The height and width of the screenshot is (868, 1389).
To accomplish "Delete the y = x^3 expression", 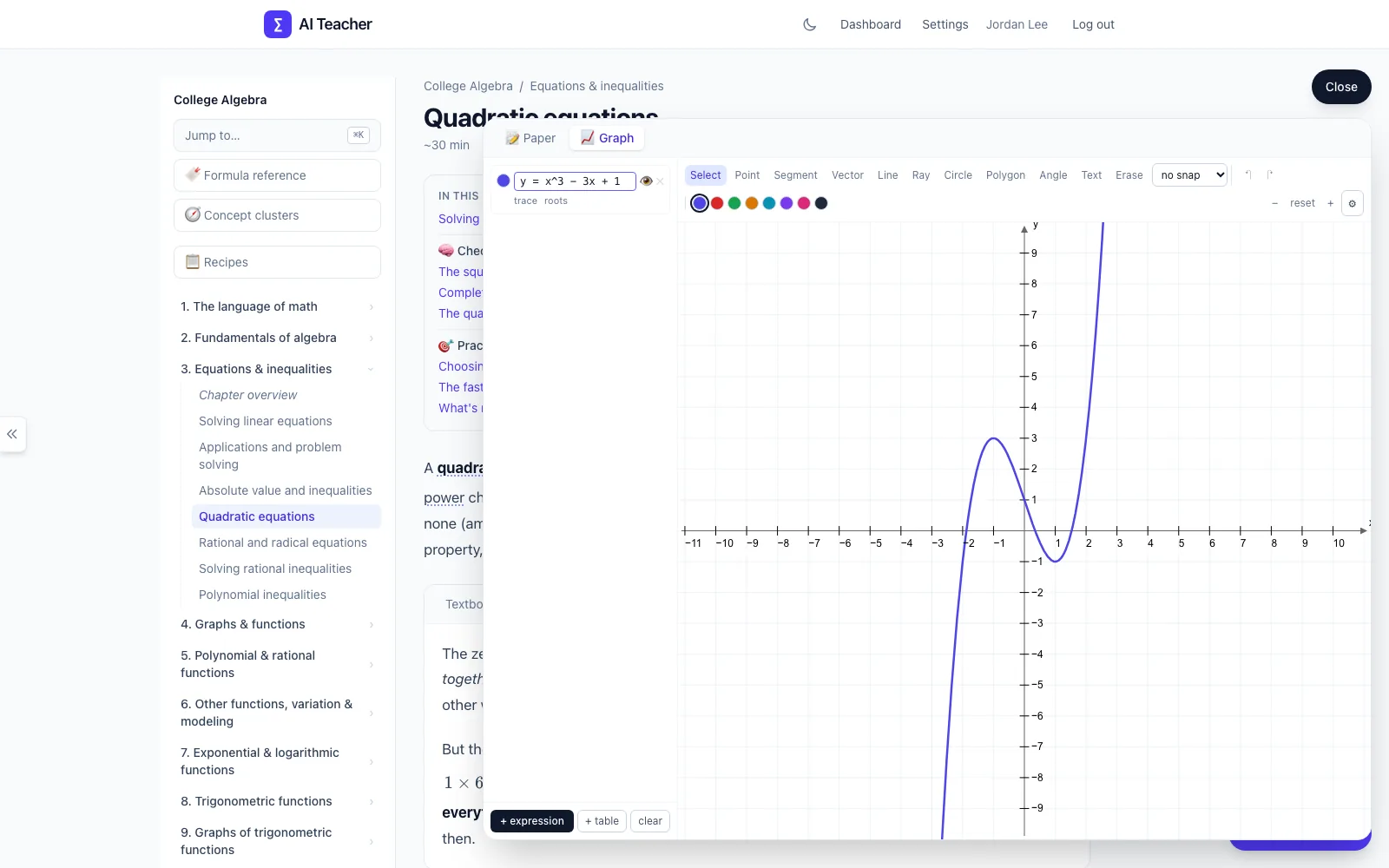I will pyautogui.click(x=661, y=181).
